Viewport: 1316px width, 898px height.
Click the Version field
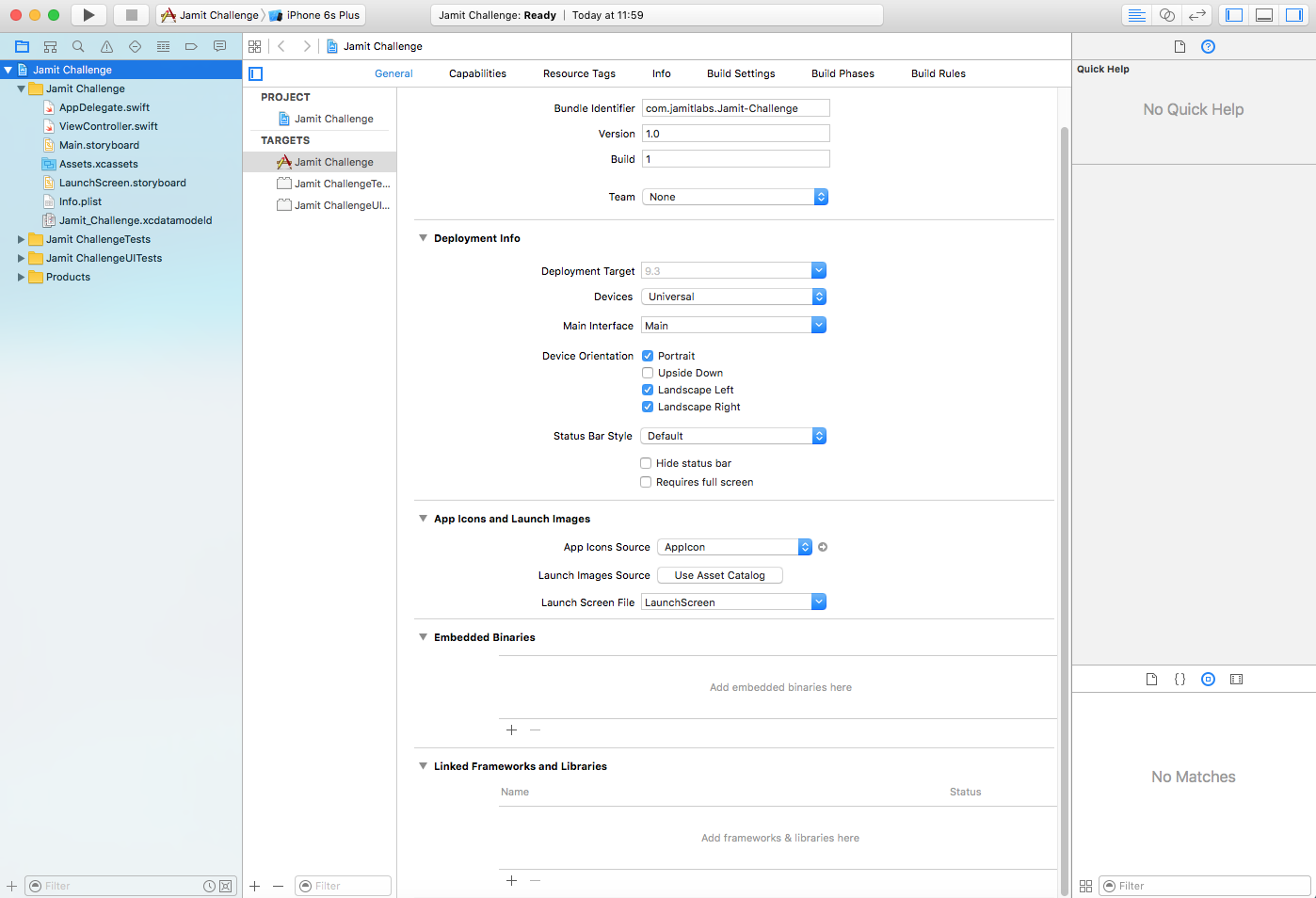(736, 134)
